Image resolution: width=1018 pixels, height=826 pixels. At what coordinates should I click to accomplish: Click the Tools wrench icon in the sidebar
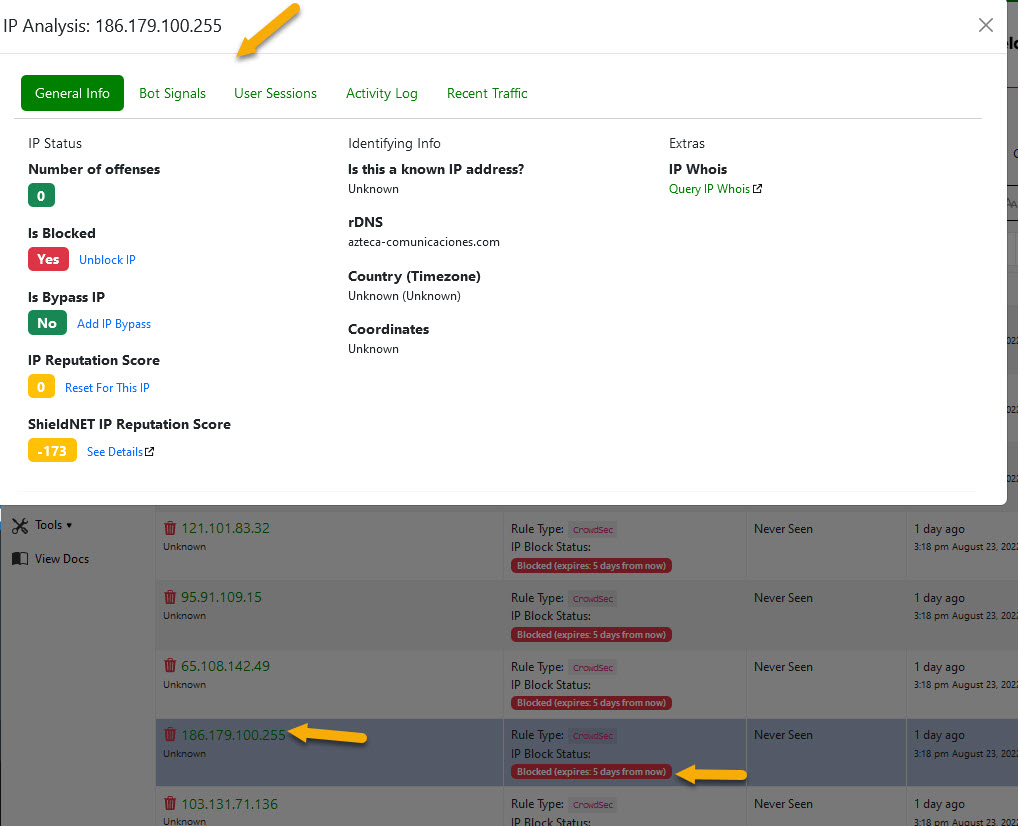[x=20, y=524]
